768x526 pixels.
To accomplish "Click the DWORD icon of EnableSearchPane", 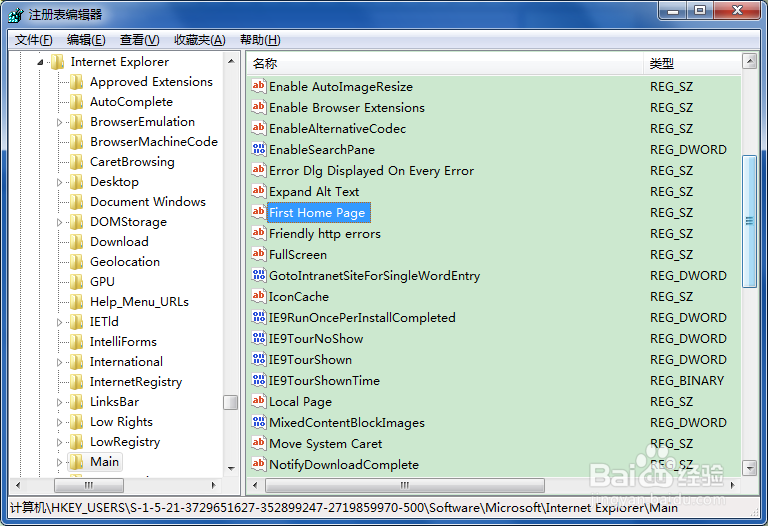I will 259,149.
